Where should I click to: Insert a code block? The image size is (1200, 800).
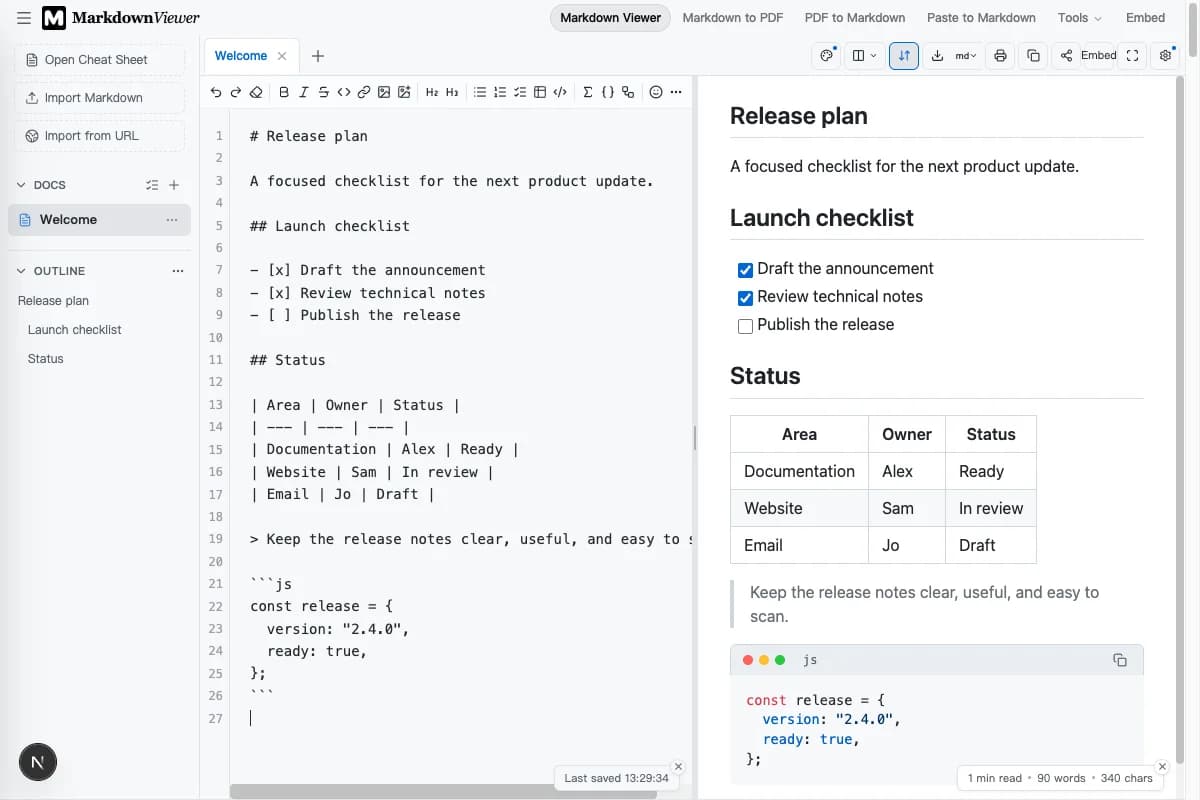pos(560,92)
